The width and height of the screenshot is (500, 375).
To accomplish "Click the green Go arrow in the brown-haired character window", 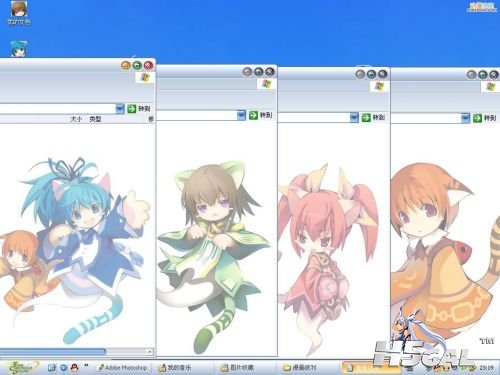I will [253, 115].
